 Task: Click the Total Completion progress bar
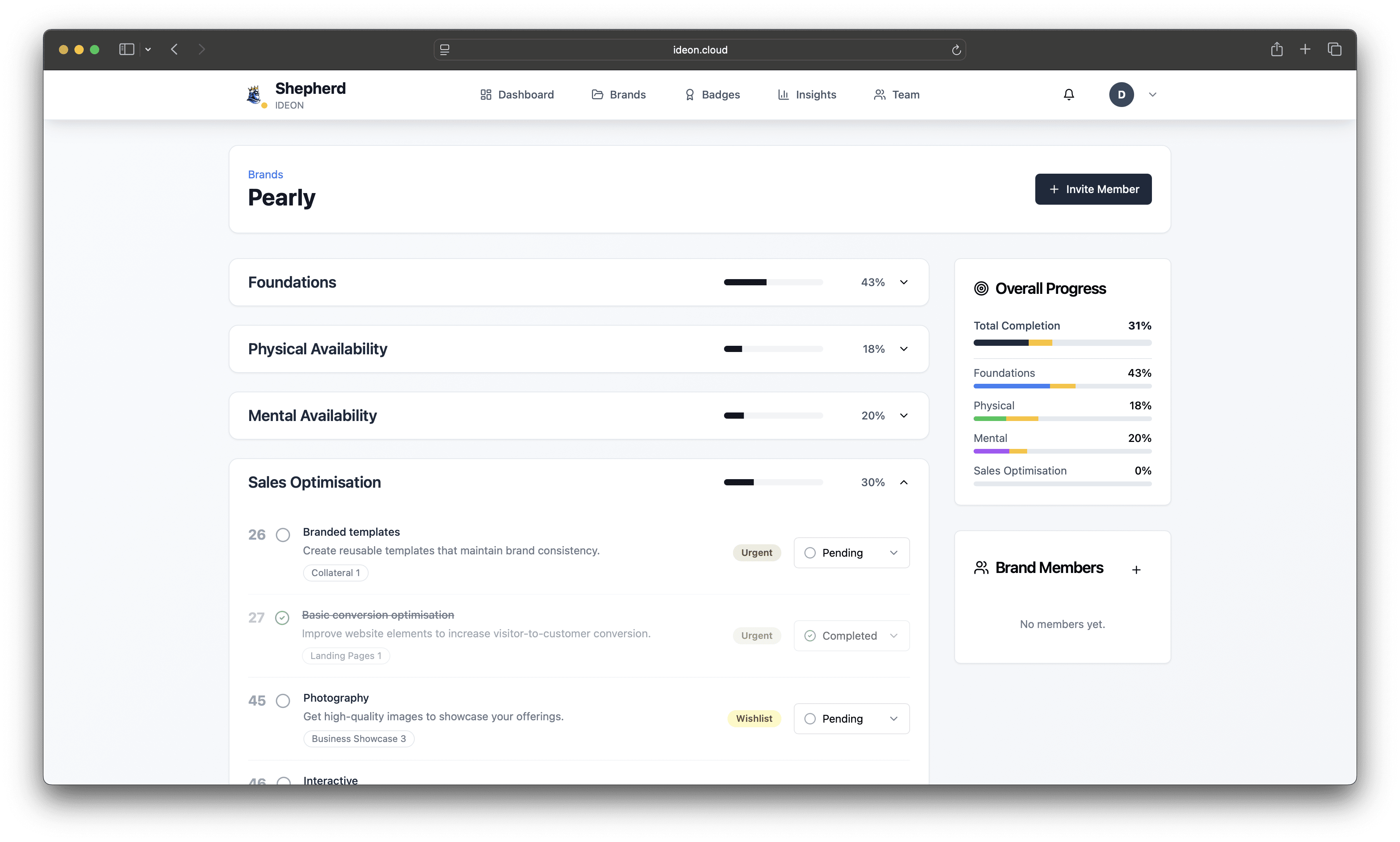pos(1062,343)
